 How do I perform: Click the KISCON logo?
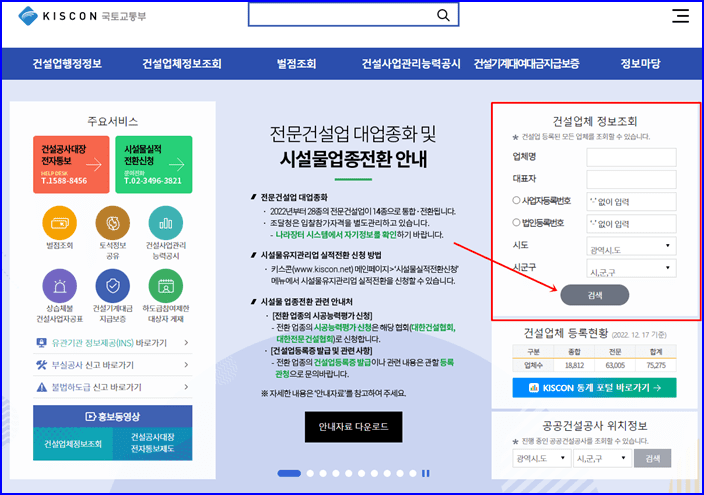click(82, 16)
